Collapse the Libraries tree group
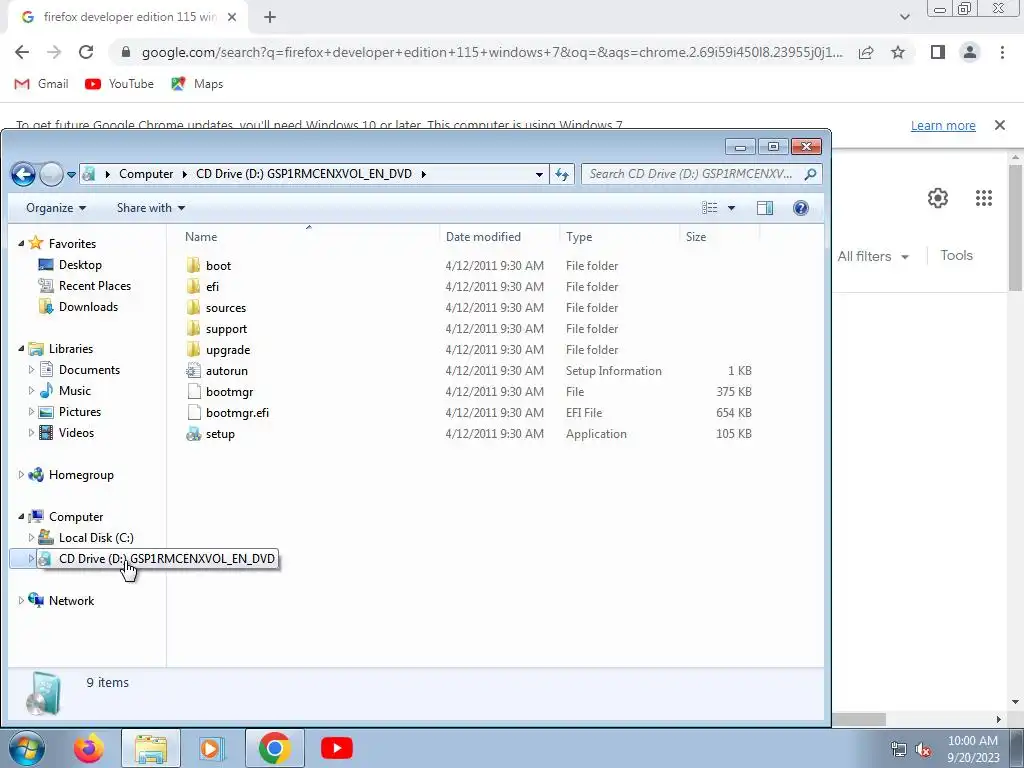 tap(21, 349)
